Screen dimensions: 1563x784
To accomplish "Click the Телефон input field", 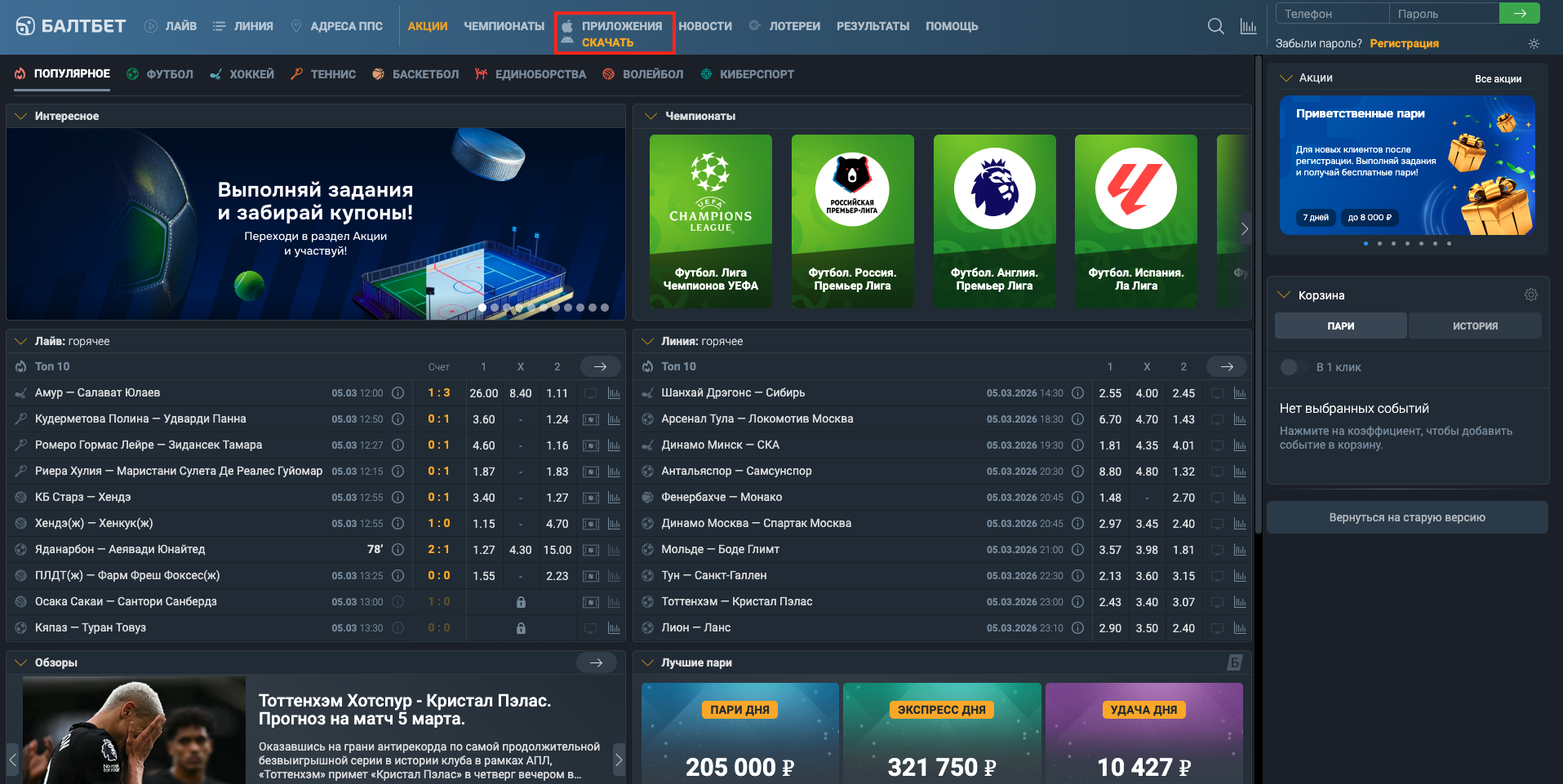I will coord(1331,14).
